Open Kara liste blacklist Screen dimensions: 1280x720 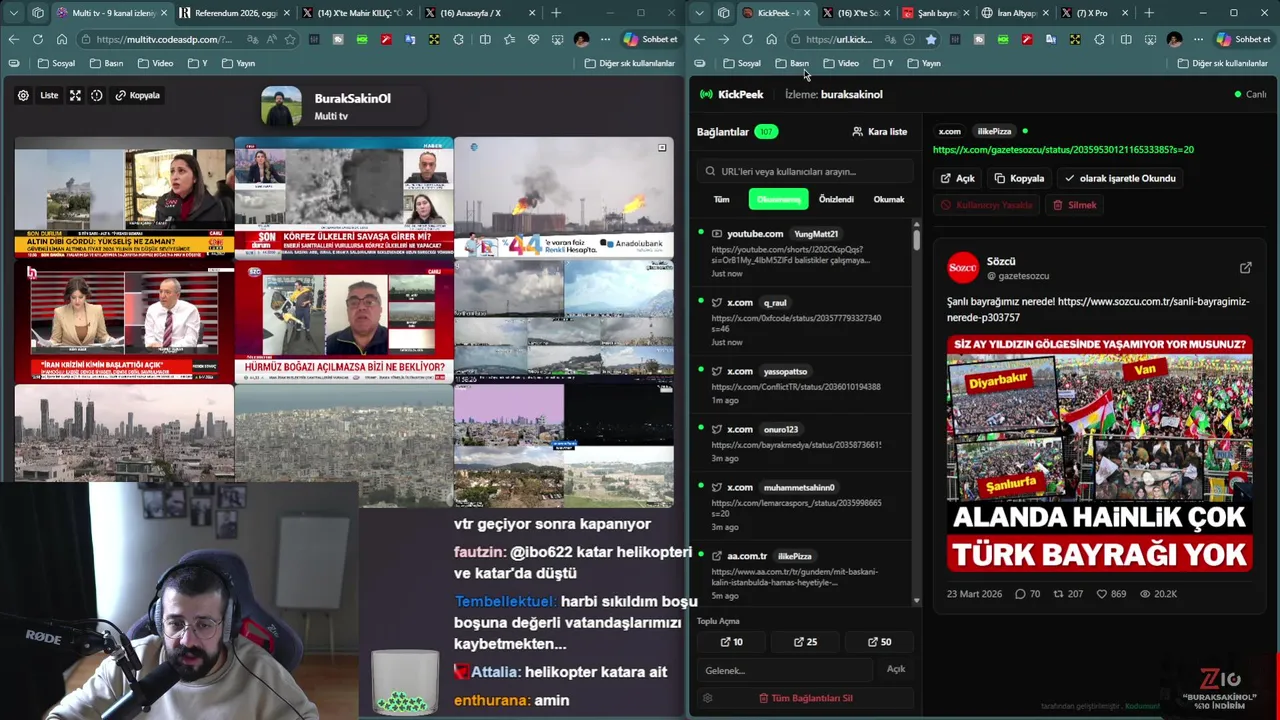coord(880,131)
